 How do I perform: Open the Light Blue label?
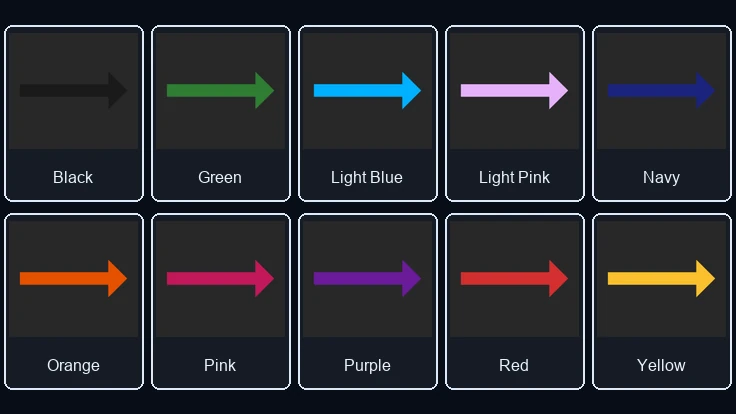[367, 177]
